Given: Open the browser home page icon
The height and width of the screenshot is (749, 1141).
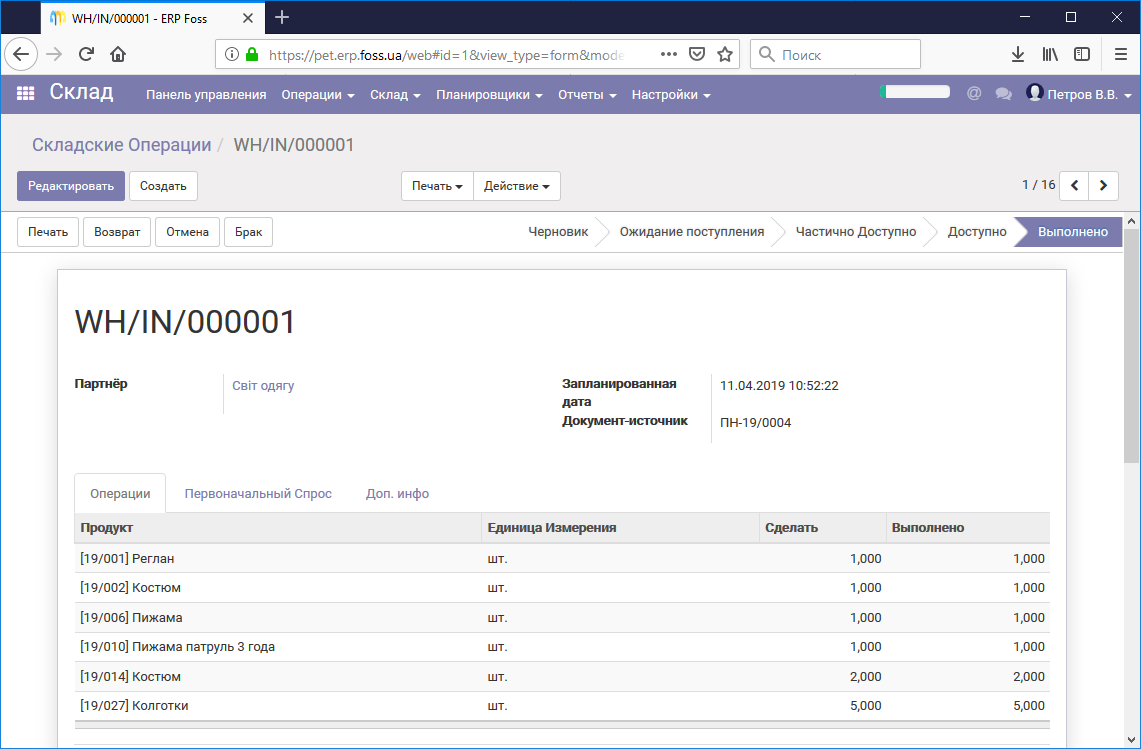Looking at the screenshot, I should [118, 54].
